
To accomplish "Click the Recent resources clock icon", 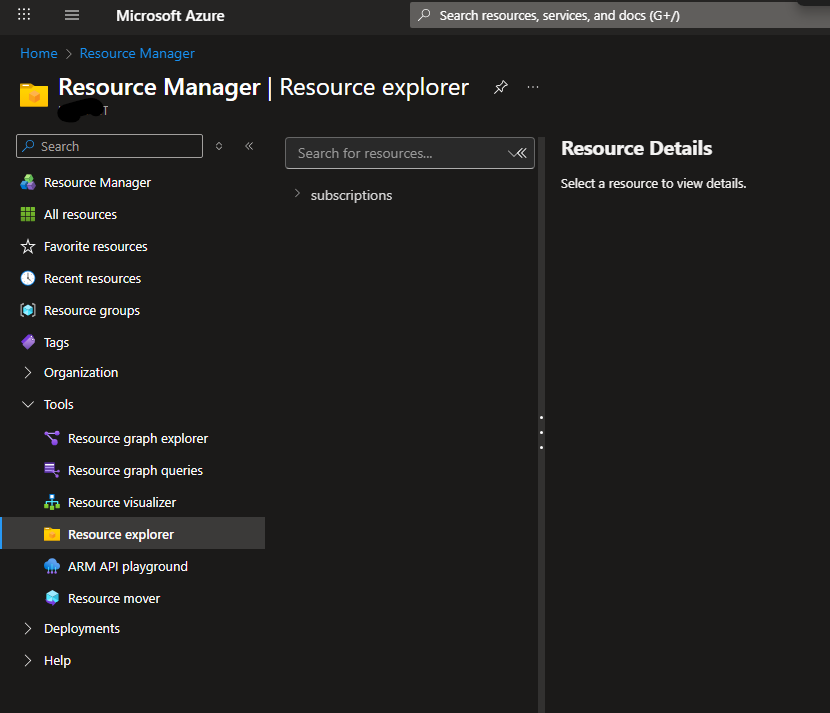I will (28, 279).
